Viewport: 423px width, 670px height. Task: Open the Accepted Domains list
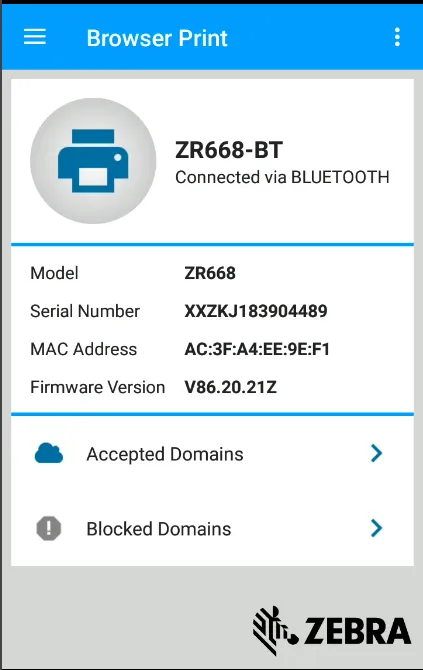[x=212, y=454]
